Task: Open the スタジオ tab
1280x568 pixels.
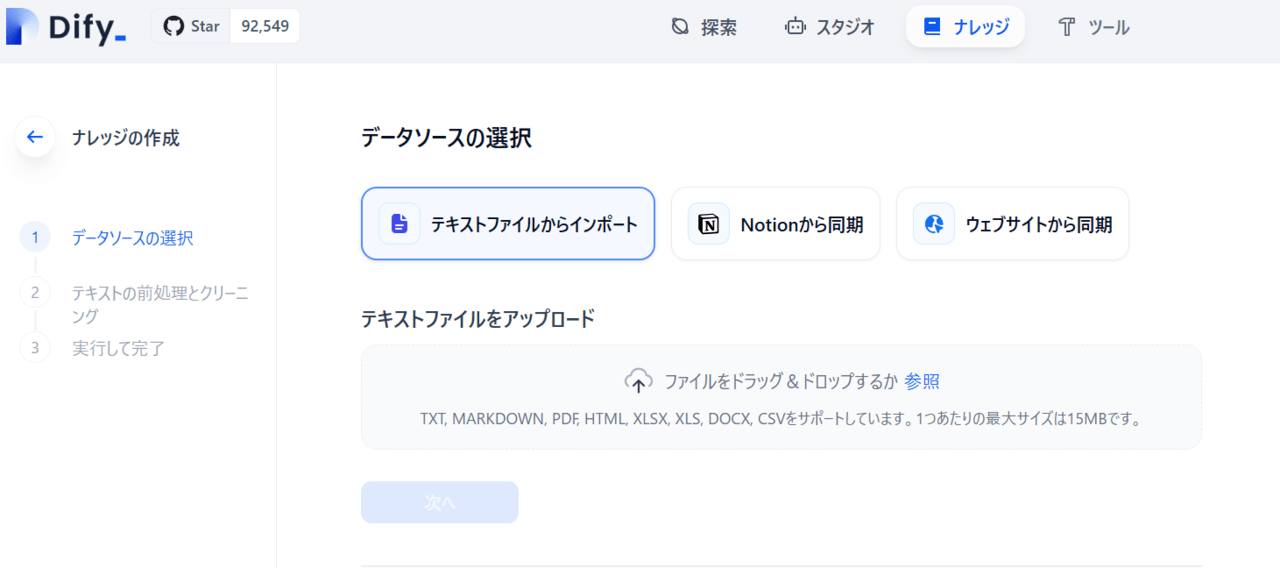Action: pos(829,27)
